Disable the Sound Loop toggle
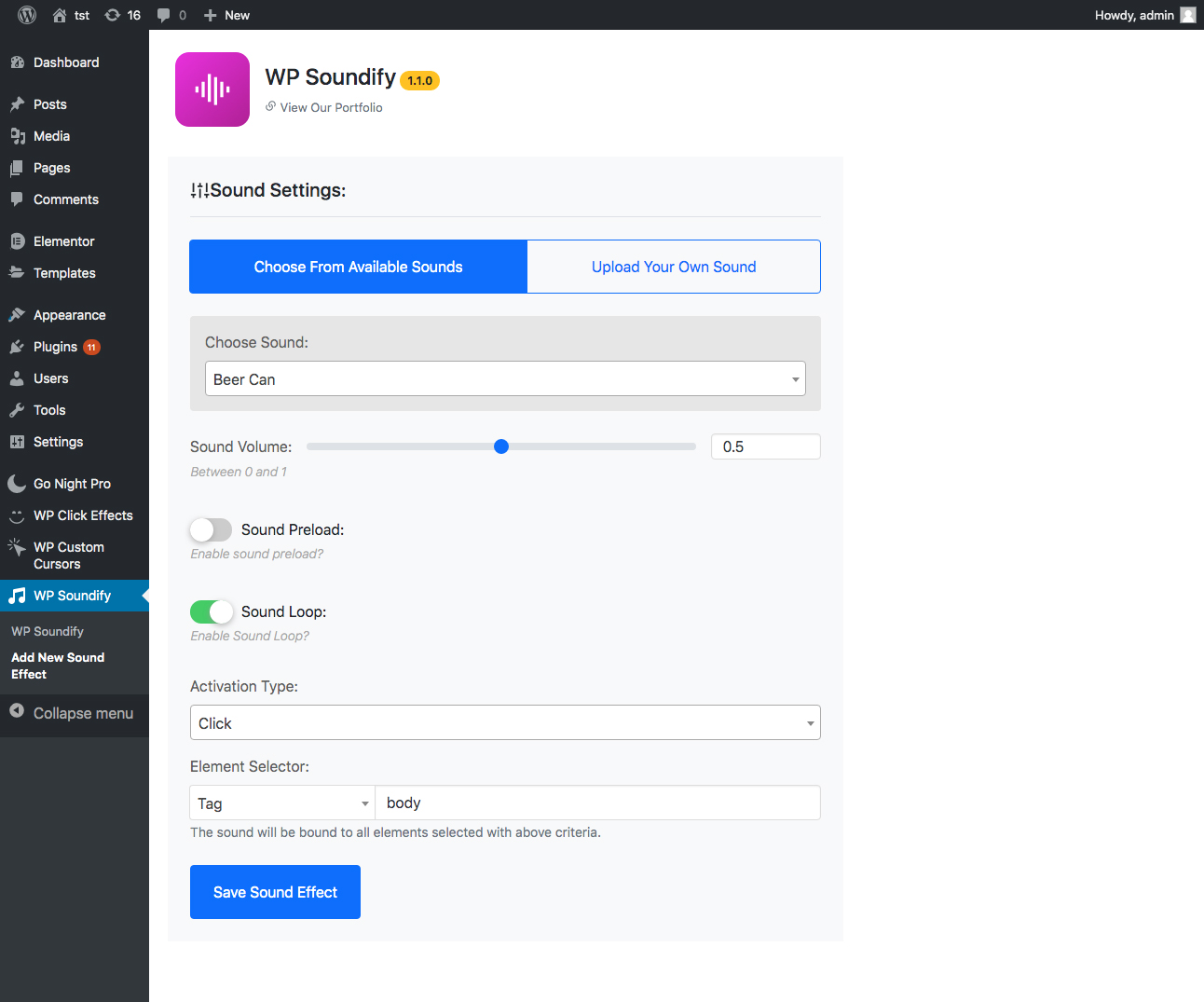Viewport: 1204px width, 1002px height. coord(211,612)
